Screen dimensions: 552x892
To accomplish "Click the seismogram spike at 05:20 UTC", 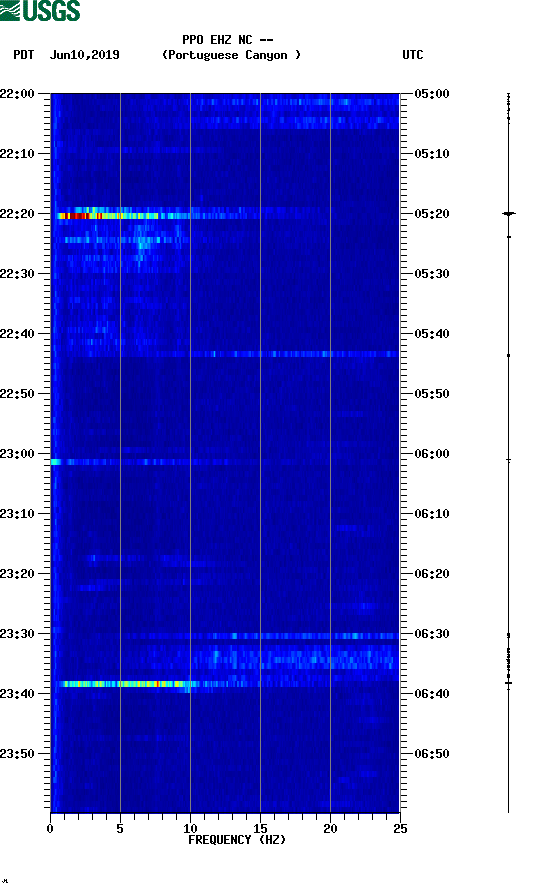I will [x=509, y=214].
